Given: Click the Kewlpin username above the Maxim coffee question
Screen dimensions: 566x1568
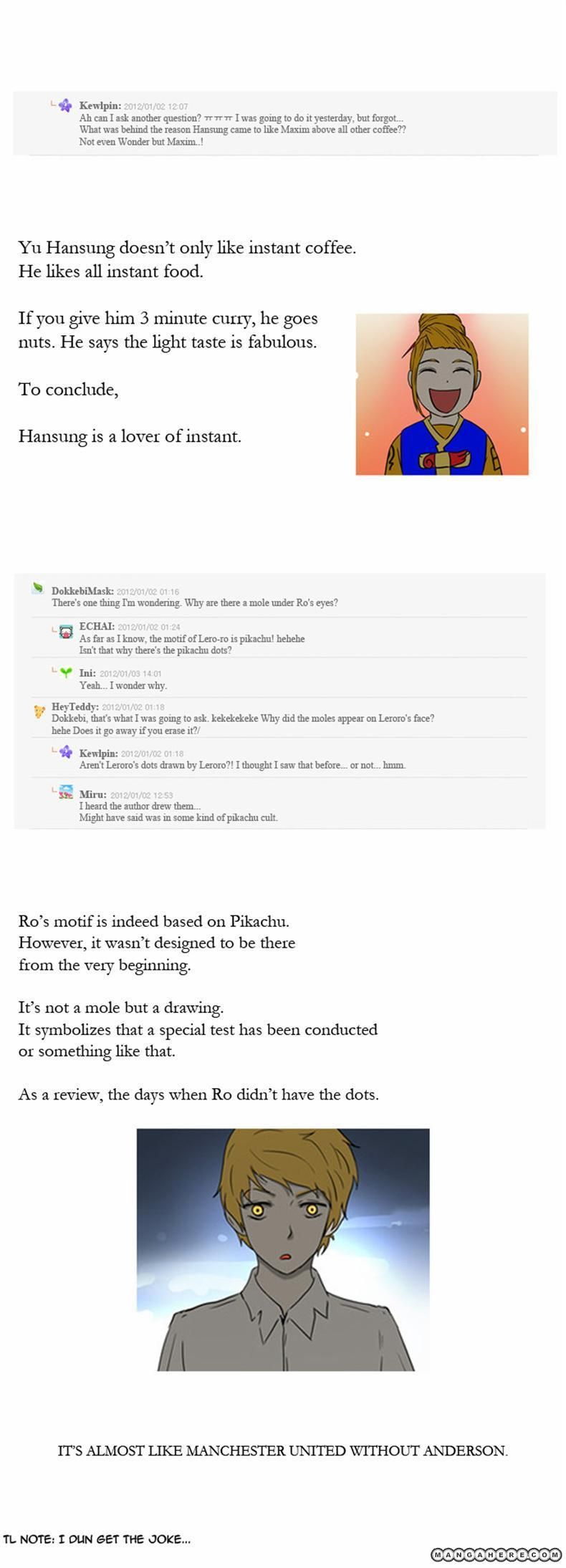Looking at the screenshot, I should click(x=100, y=106).
